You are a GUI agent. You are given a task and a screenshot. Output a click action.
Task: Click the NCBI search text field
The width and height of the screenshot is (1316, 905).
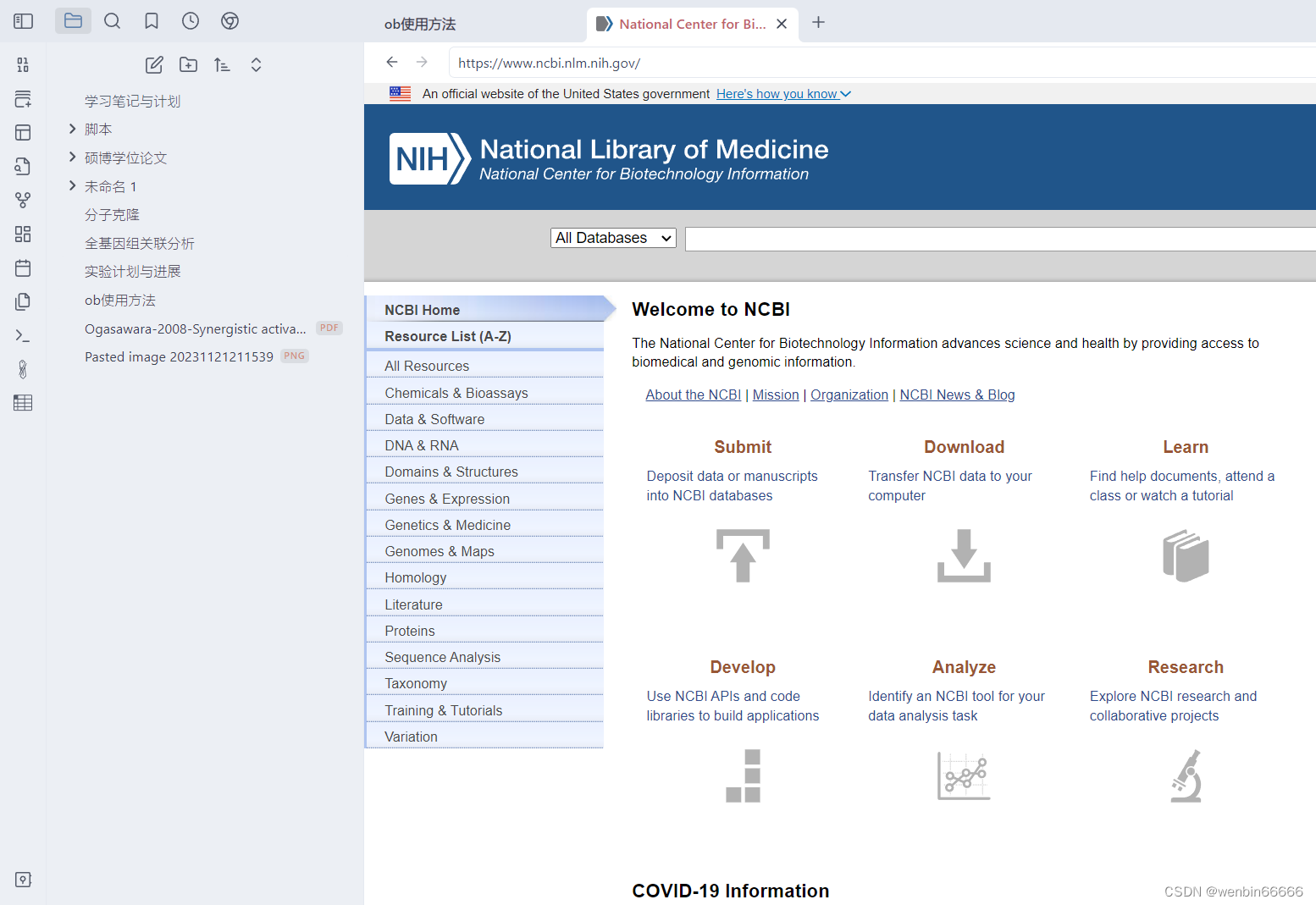click(1000, 239)
